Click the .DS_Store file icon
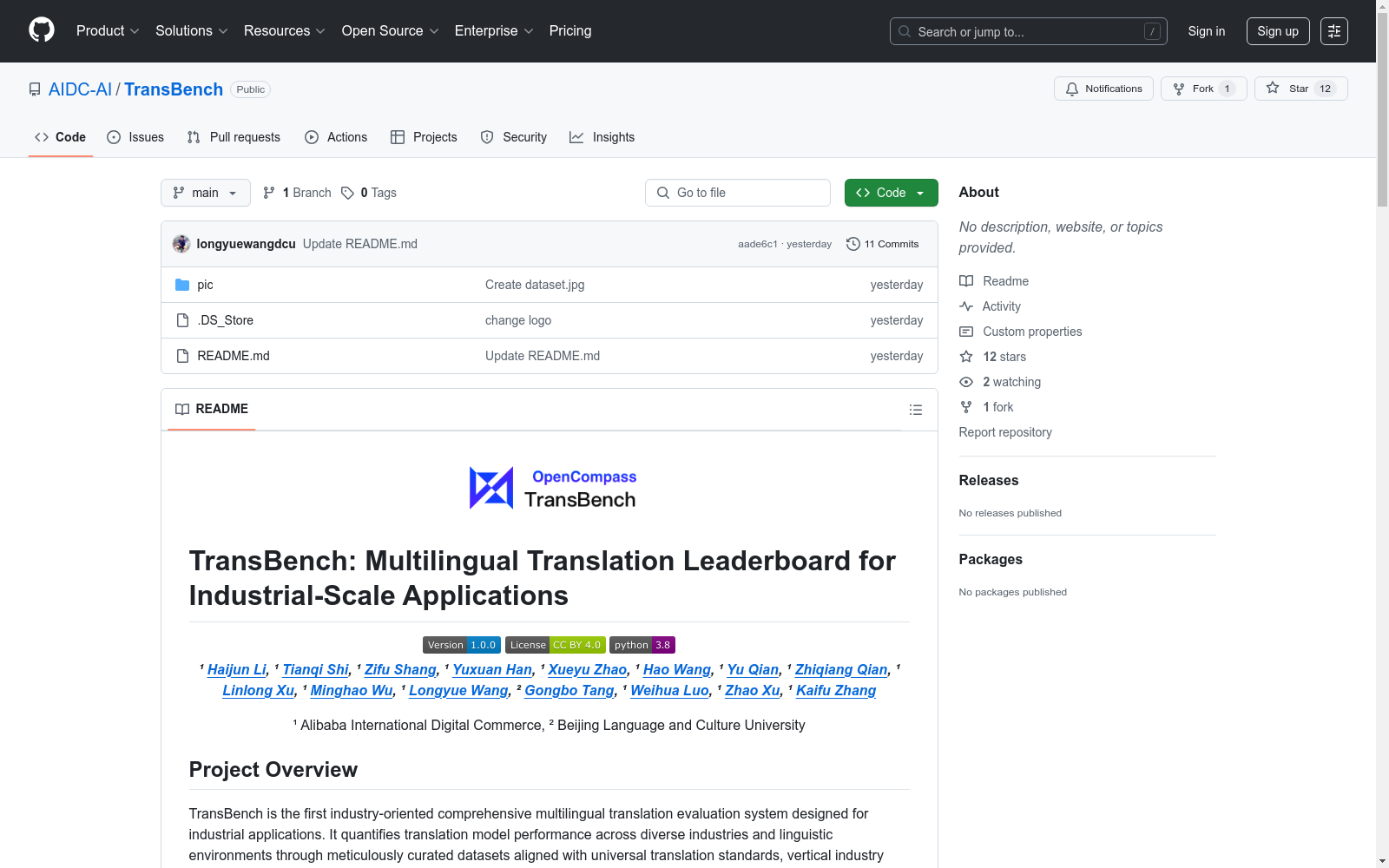The height and width of the screenshot is (868, 1389). (182, 320)
